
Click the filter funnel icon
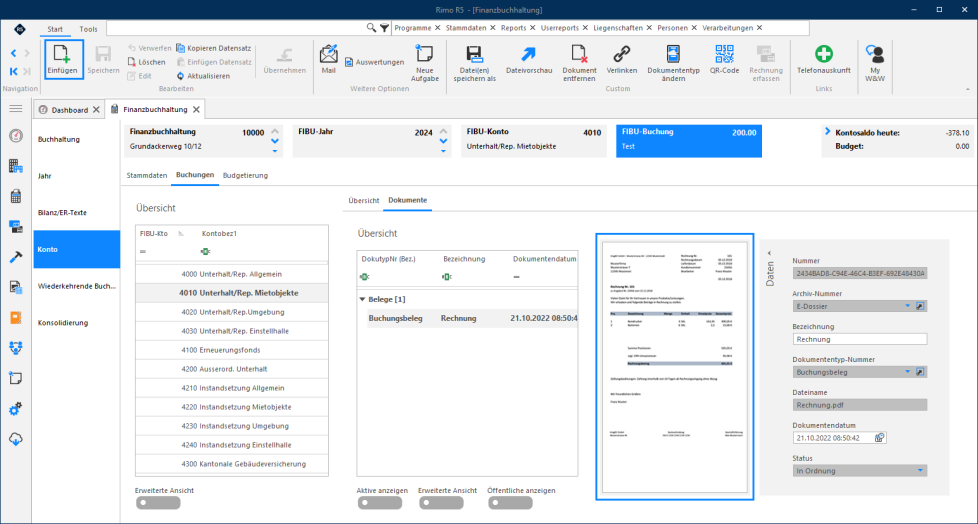[384, 27]
